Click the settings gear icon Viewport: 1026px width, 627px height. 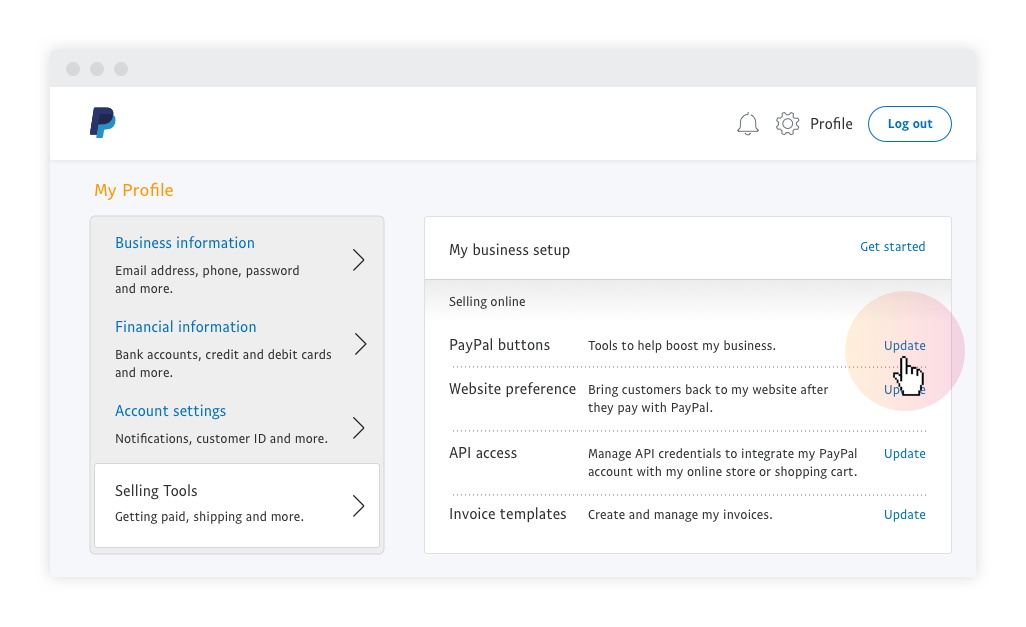pos(788,124)
